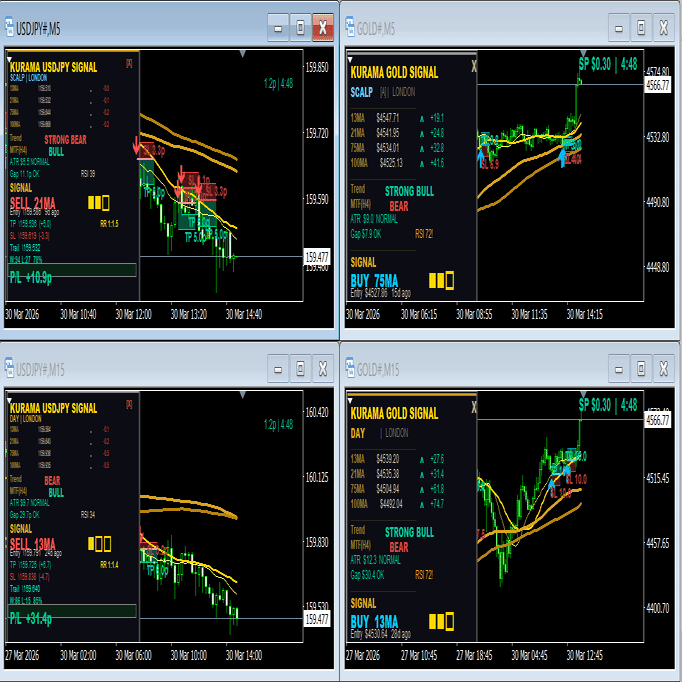
Task: Click the USDJPY#,M5 window title icon
Action: pos(9,27)
